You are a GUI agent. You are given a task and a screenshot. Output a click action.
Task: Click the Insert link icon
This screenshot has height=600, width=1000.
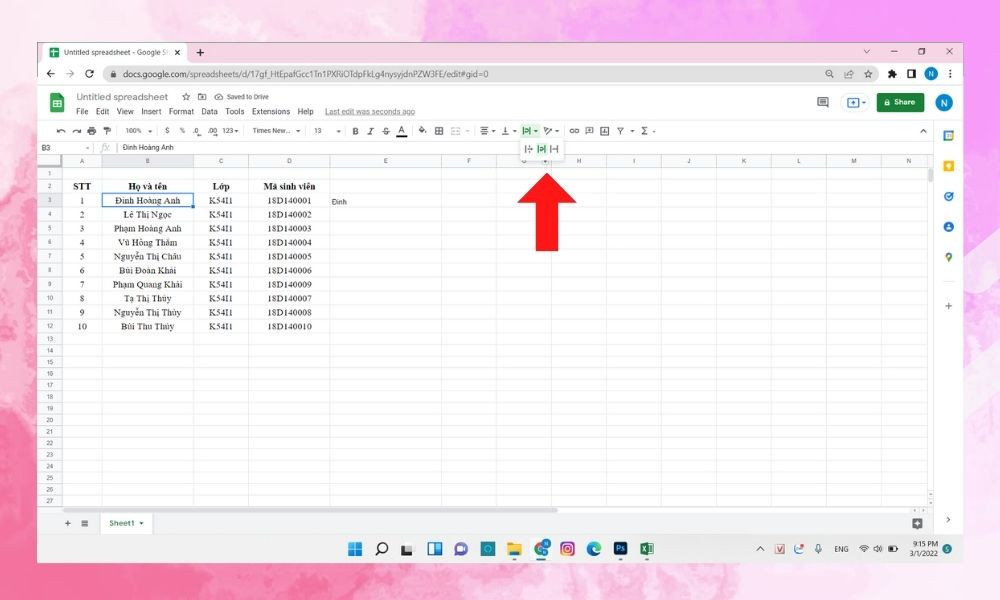(574, 131)
